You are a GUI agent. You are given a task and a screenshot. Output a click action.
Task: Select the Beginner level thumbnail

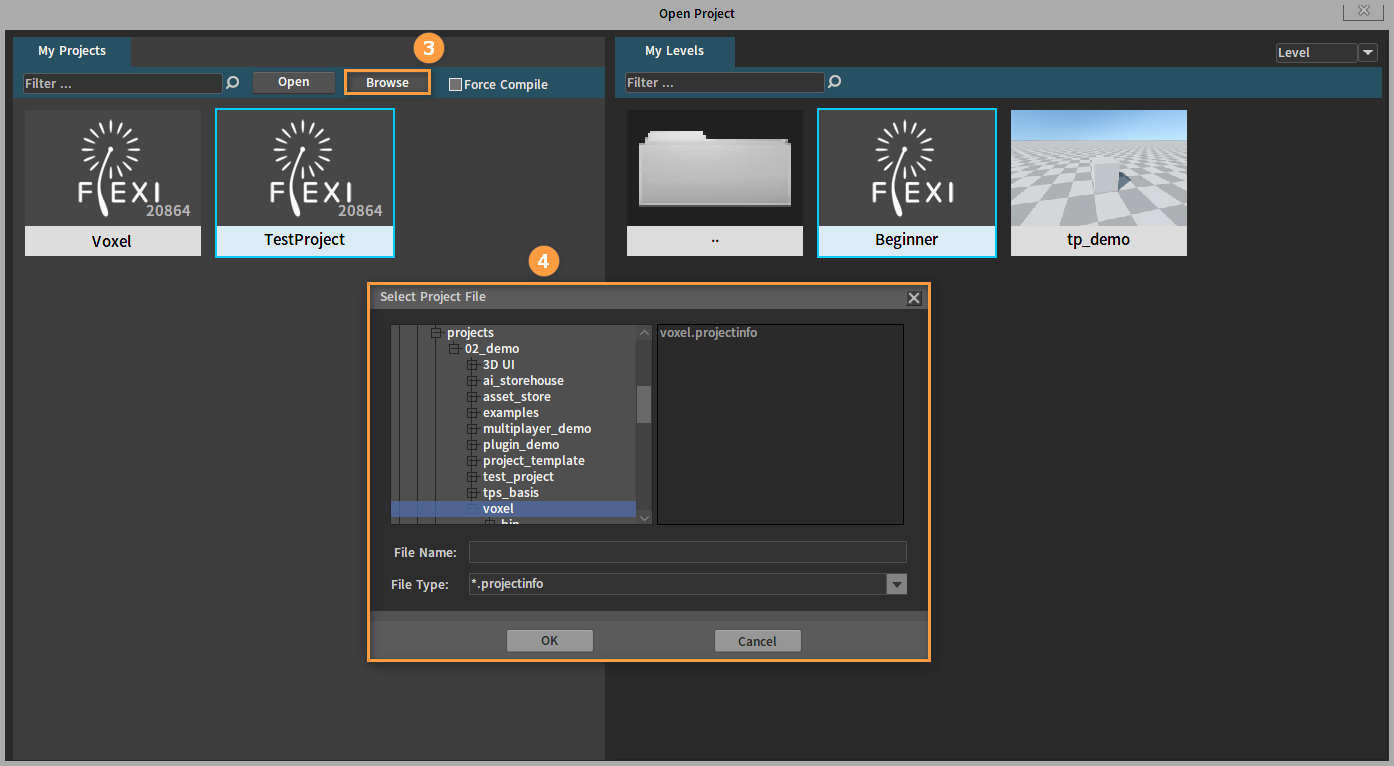[x=907, y=183]
